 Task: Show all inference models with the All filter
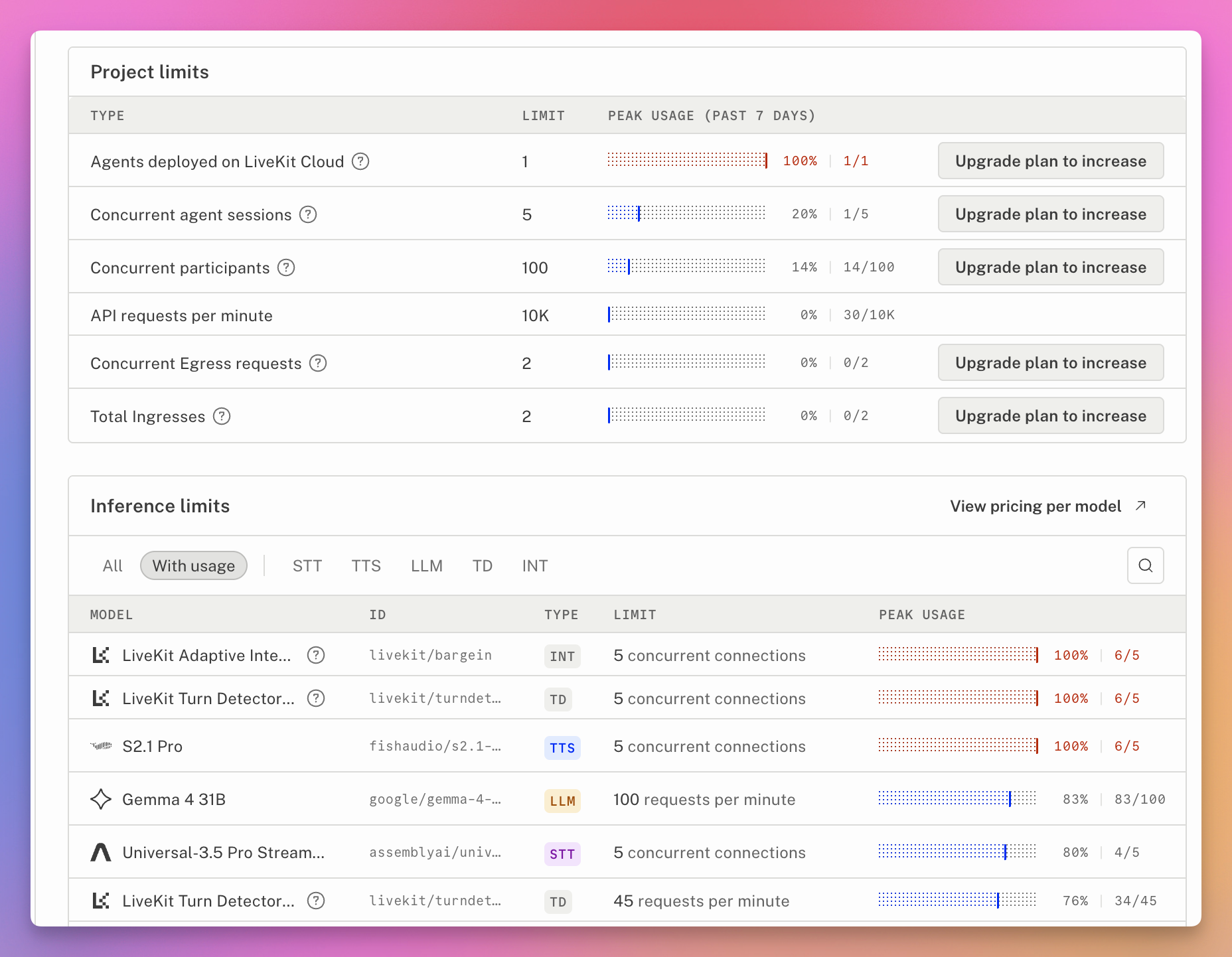coord(113,565)
